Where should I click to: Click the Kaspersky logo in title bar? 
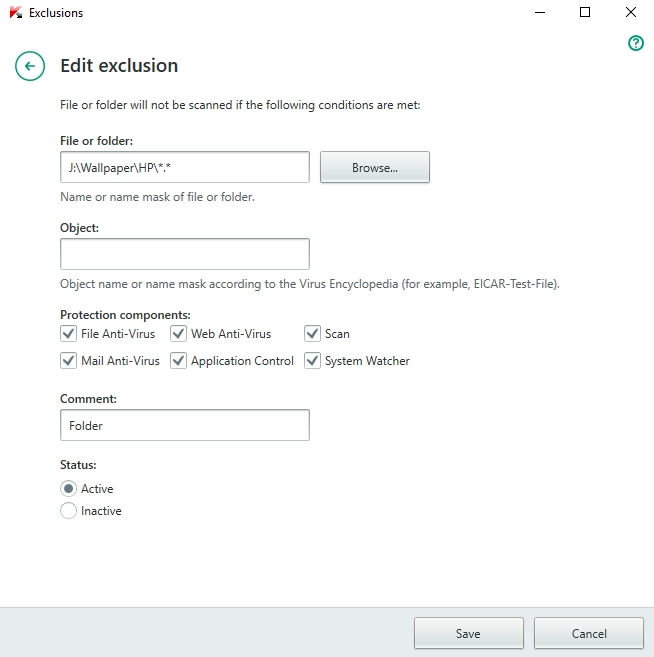(14, 13)
